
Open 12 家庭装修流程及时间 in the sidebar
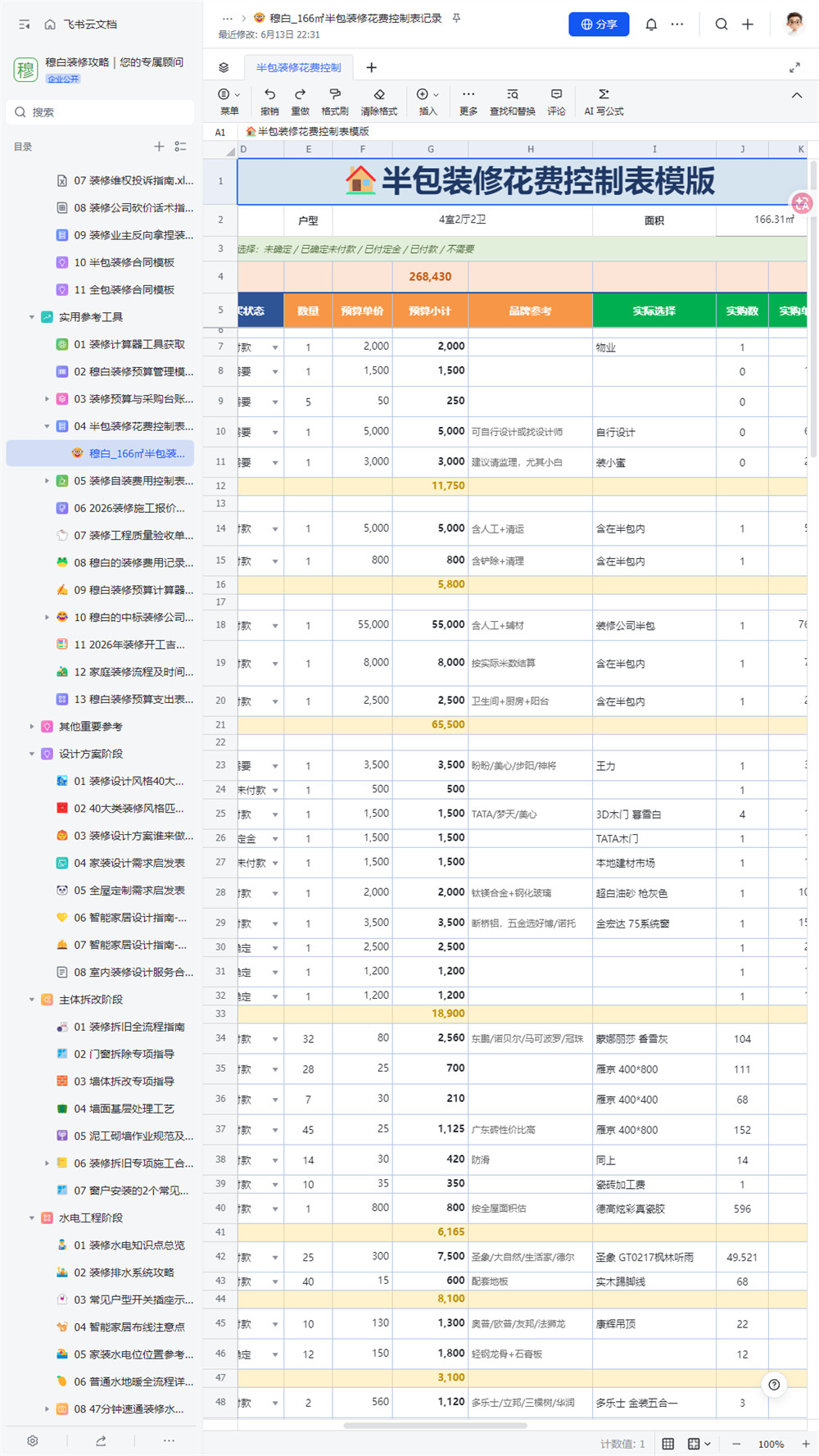133,672
